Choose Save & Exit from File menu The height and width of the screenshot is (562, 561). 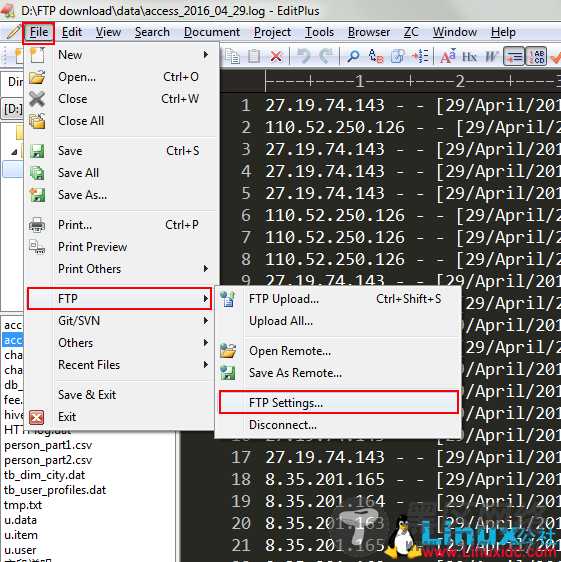119,395
